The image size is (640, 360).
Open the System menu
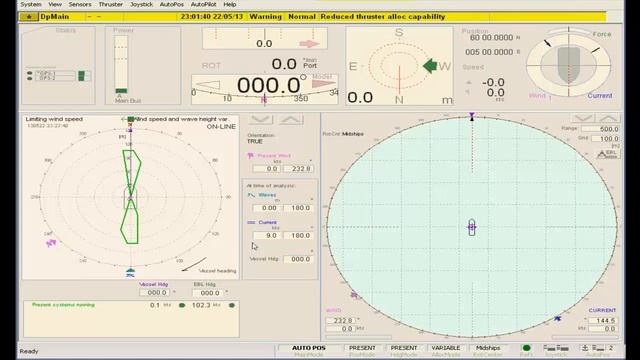tap(31, 4)
